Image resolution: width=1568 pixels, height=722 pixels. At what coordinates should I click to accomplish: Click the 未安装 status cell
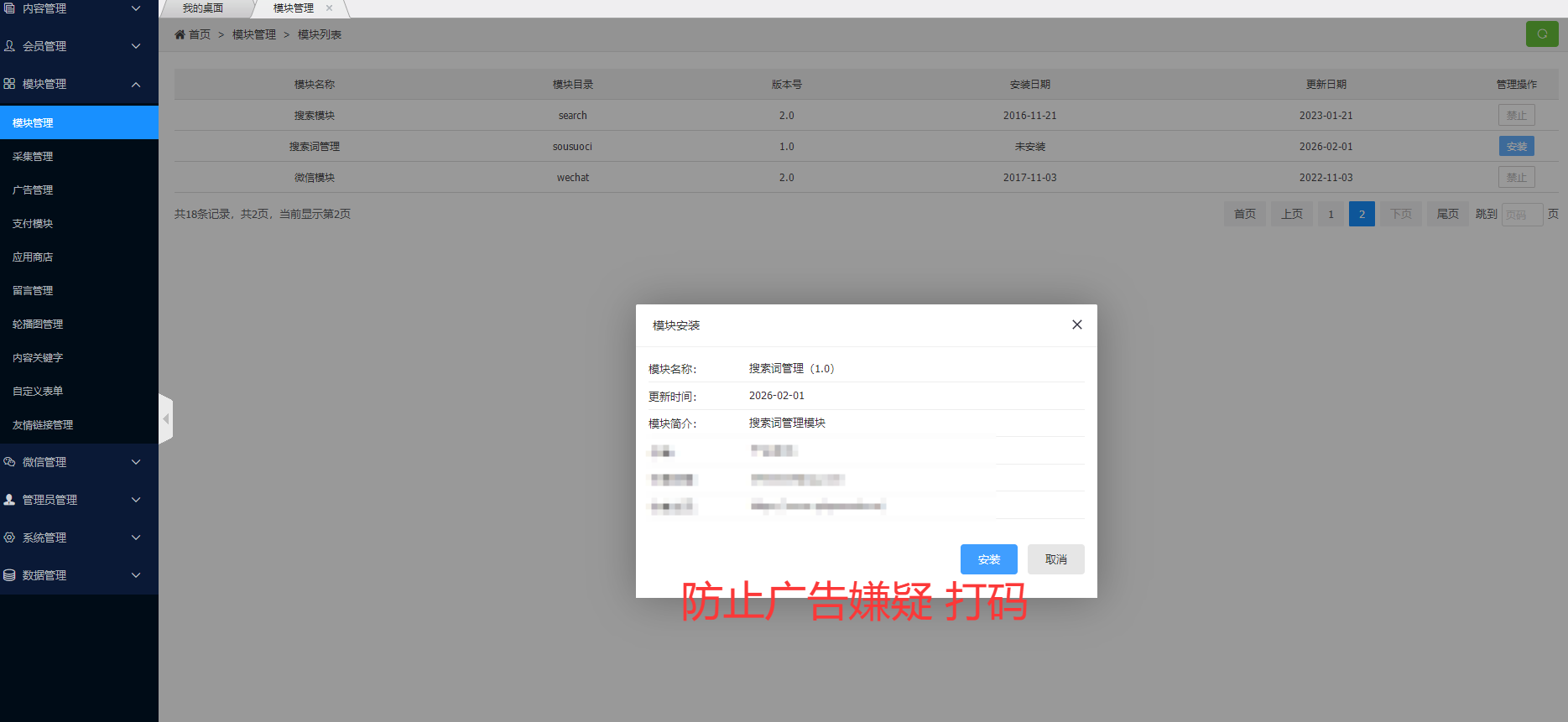pos(1030,146)
